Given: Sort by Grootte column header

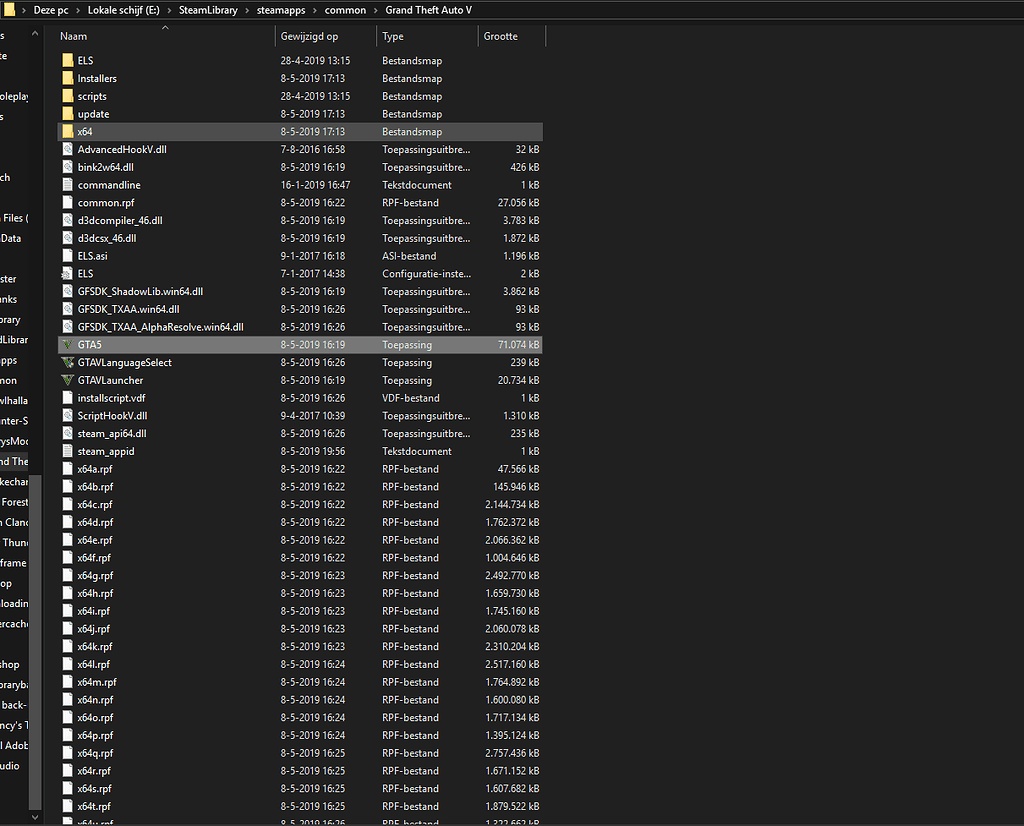Looking at the screenshot, I should [x=511, y=36].
